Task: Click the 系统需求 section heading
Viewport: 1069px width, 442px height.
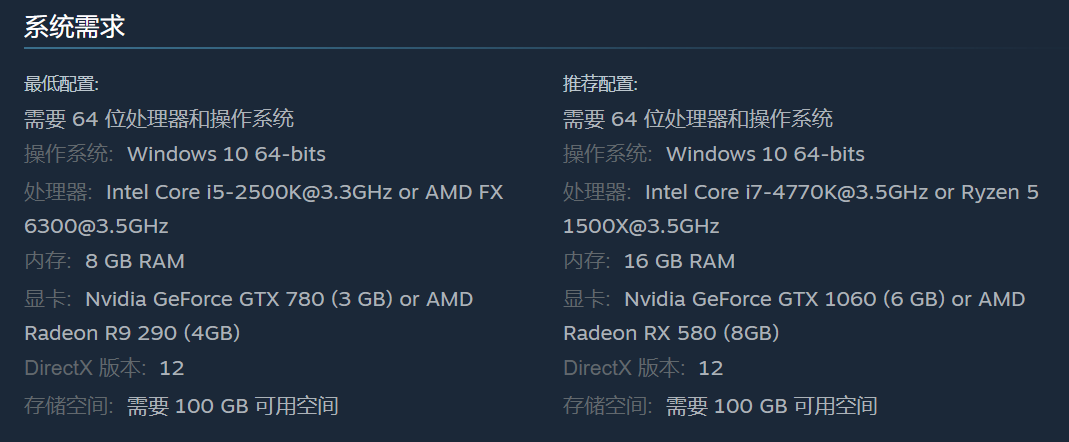Action: point(74,27)
